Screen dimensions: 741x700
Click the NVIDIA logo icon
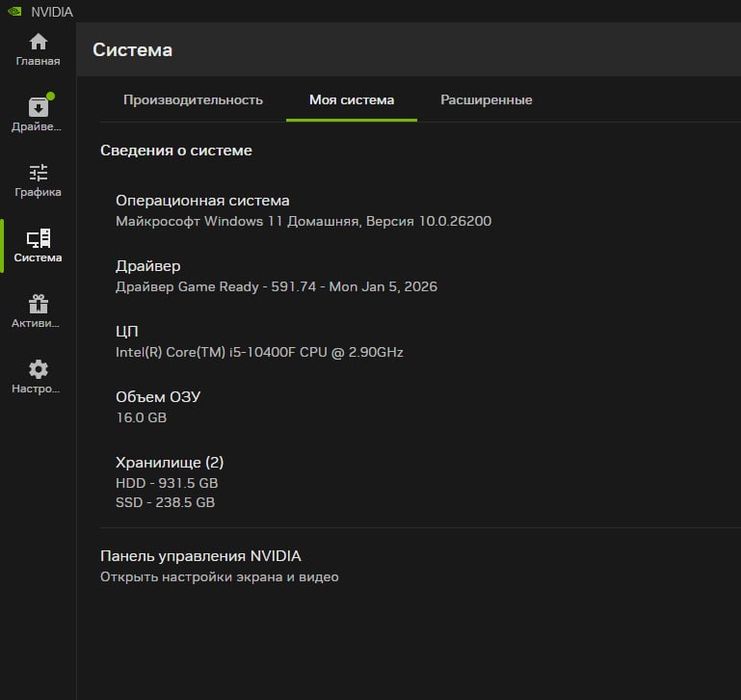(x=15, y=11)
